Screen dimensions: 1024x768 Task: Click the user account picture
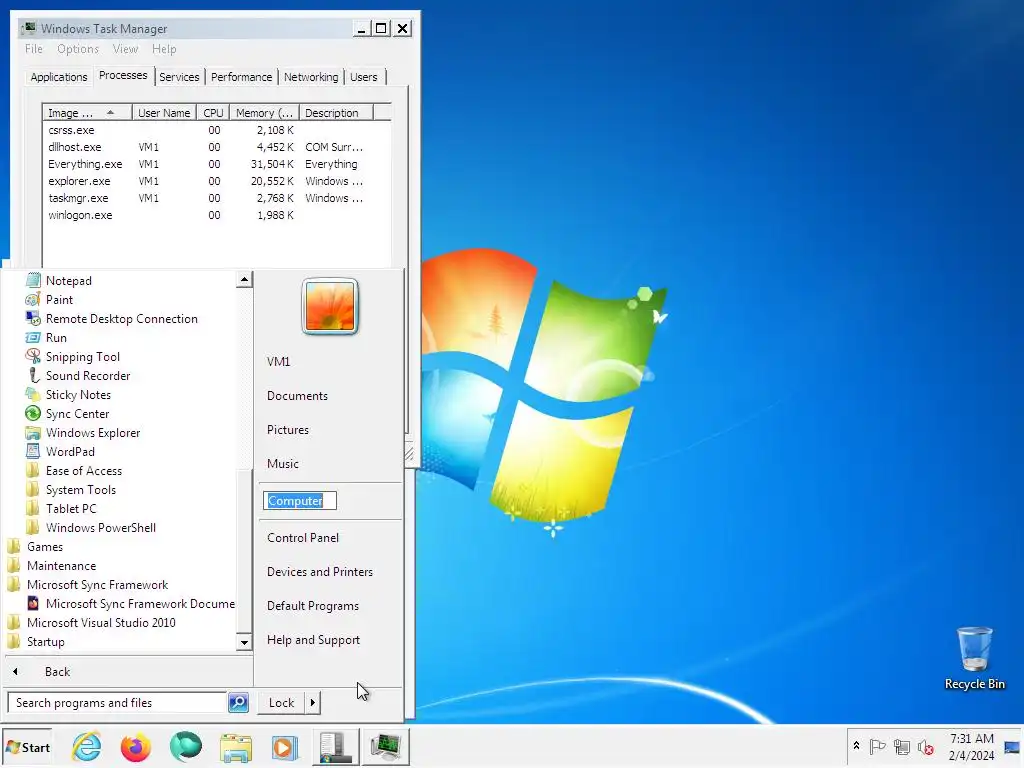click(330, 306)
